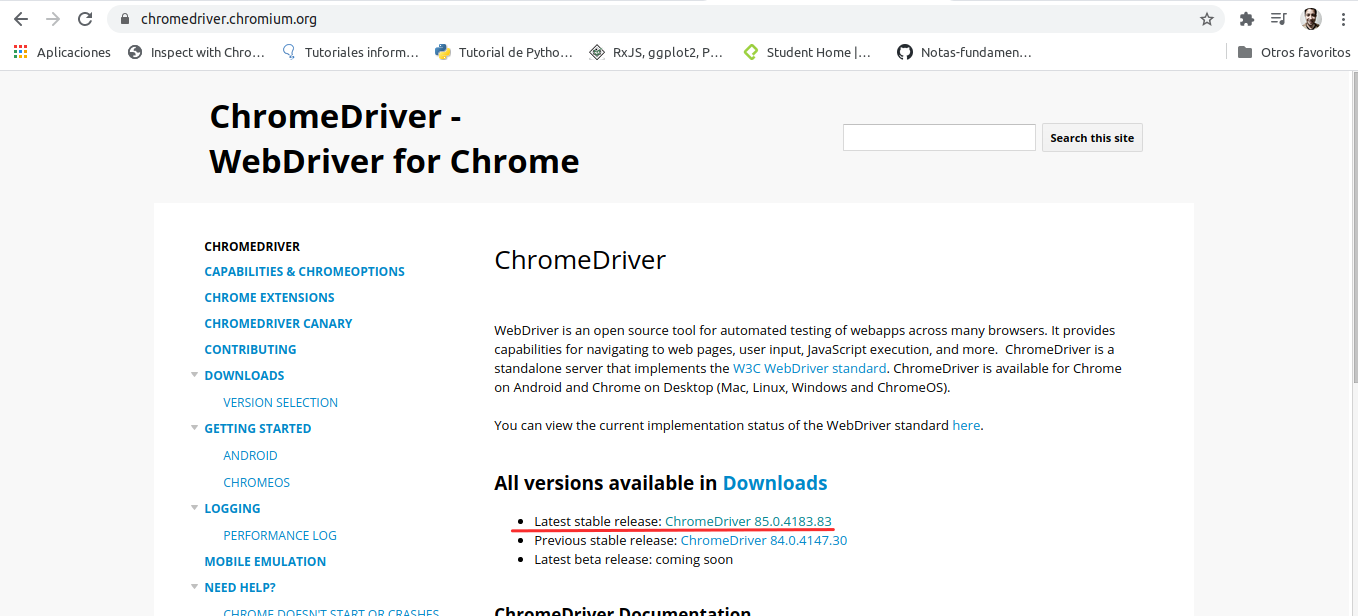
Task: Open the Chrome three-dot menu
Action: click(1342, 19)
